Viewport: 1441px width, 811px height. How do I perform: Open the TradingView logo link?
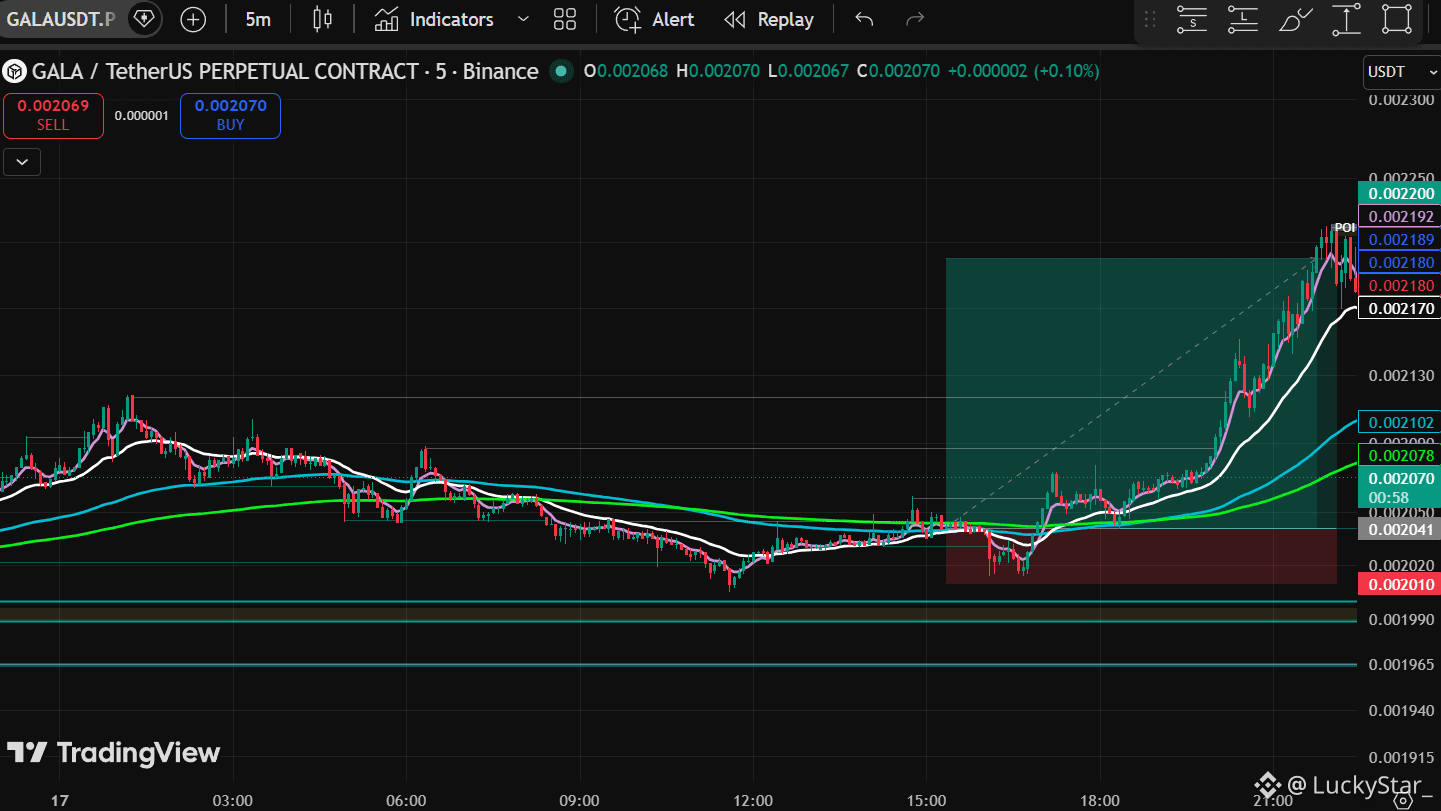click(x=113, y=752)
